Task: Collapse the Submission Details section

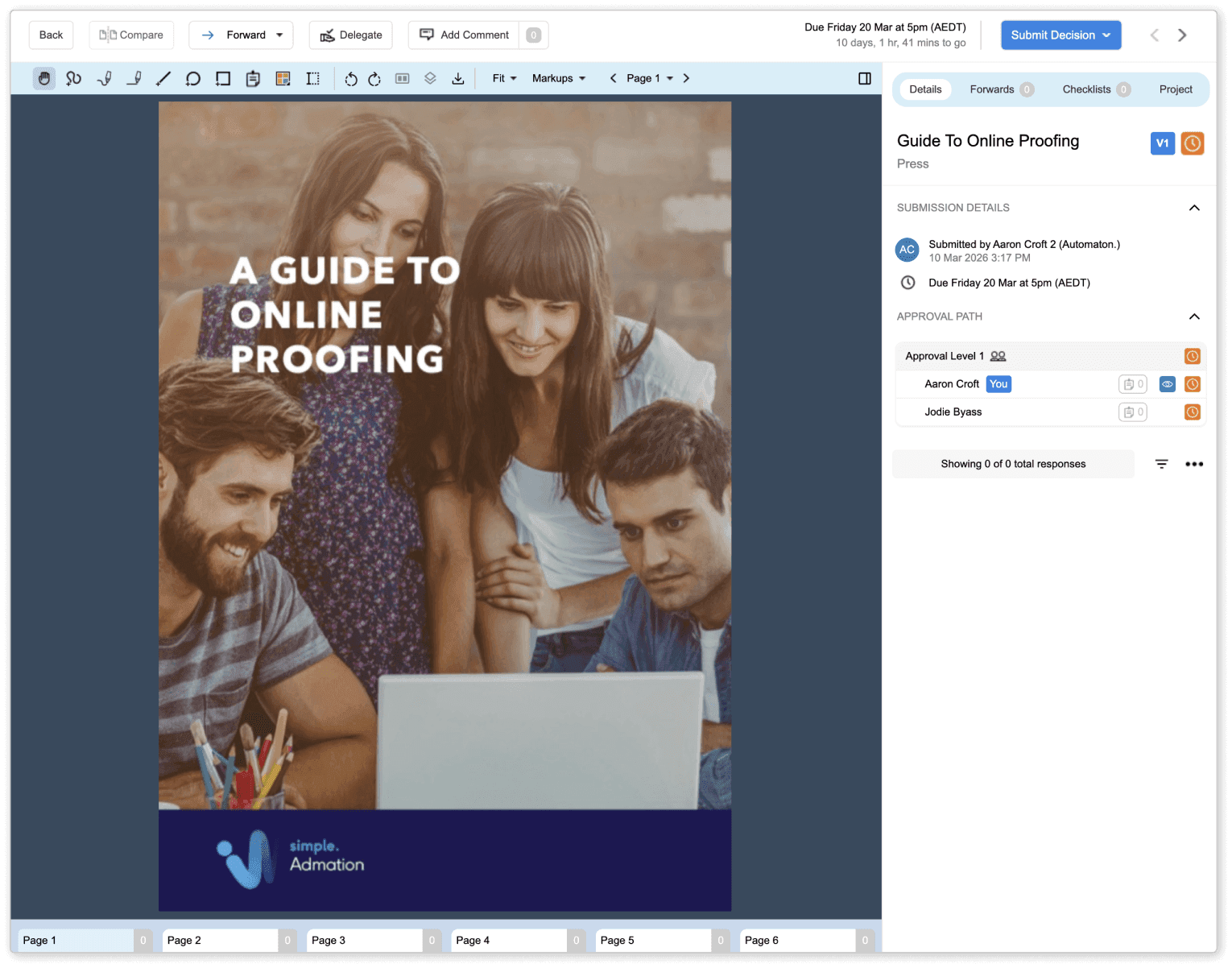Action: coord(1194,208)
